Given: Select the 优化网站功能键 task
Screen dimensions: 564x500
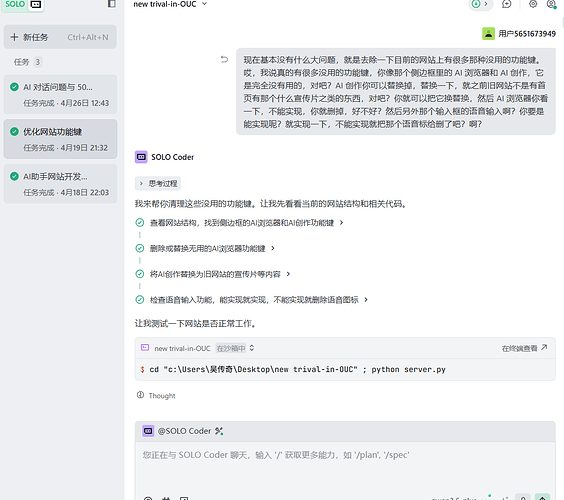Looking at the screenshot, I should tap(60, 139).
